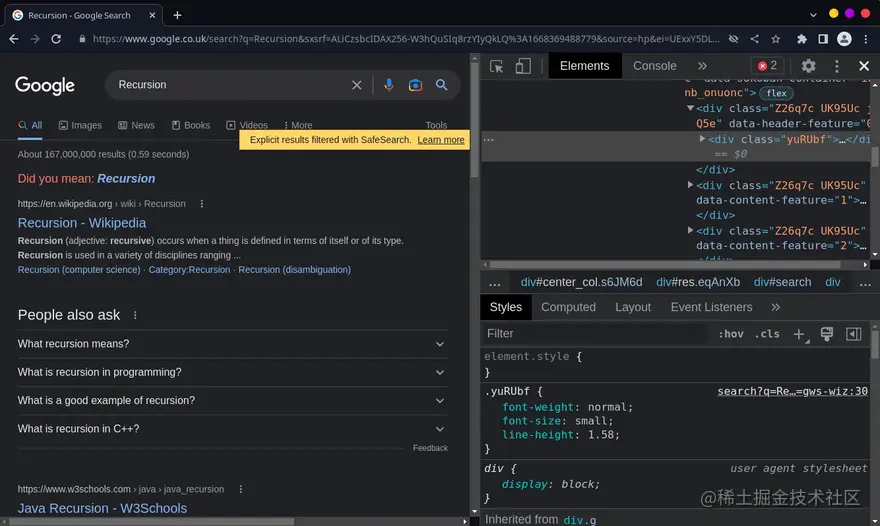
Task: Expand div with data-content-feature="2"
Action: pyautogui.click(x=690, y=230)
